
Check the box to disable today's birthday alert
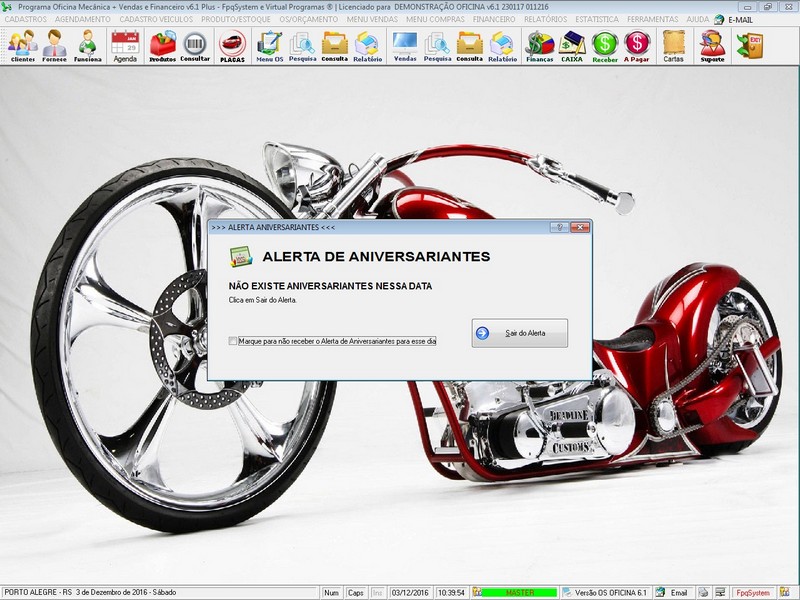tap(233, 341)
